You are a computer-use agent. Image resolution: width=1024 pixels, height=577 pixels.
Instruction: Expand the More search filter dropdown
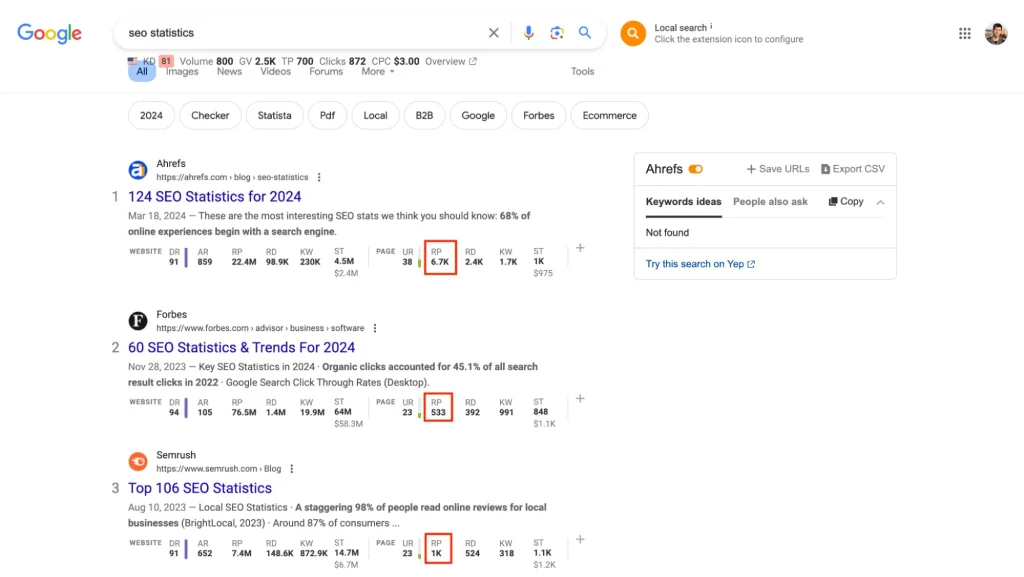tap(377, 72)
